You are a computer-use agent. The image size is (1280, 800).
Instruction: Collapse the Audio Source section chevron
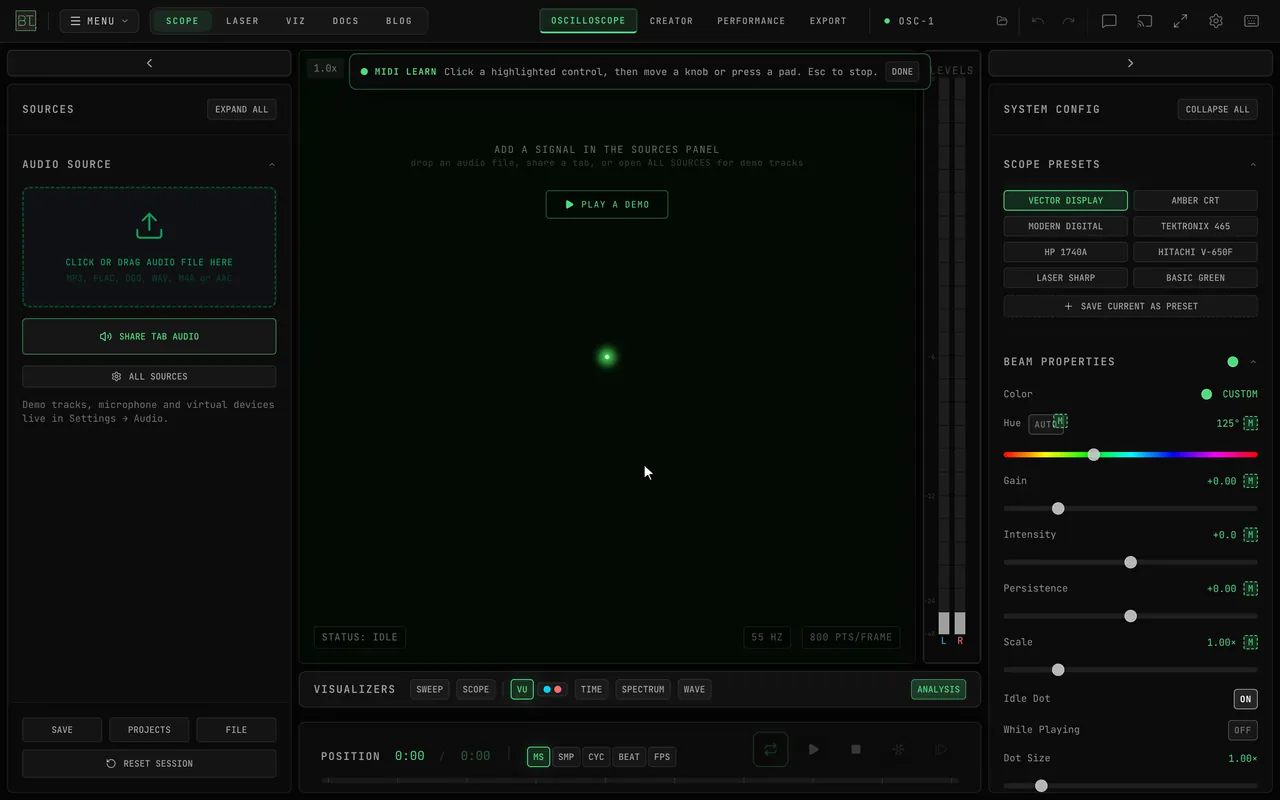pos(272,165)
